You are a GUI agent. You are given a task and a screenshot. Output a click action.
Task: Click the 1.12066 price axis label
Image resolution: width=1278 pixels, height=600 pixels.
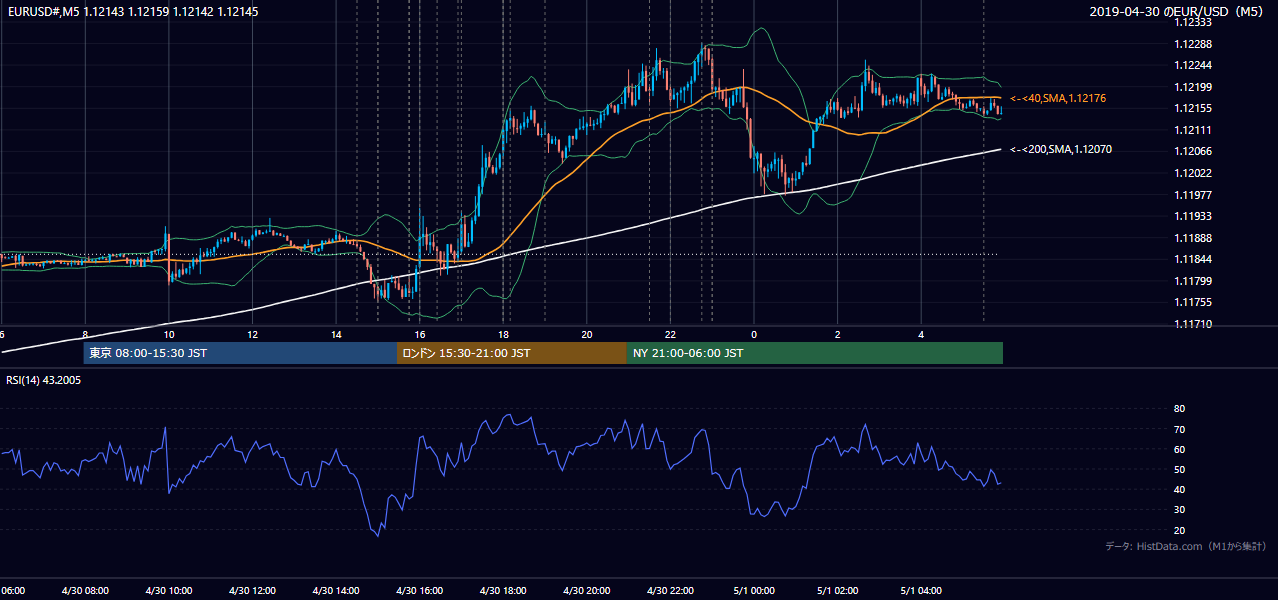[1193, 151]
